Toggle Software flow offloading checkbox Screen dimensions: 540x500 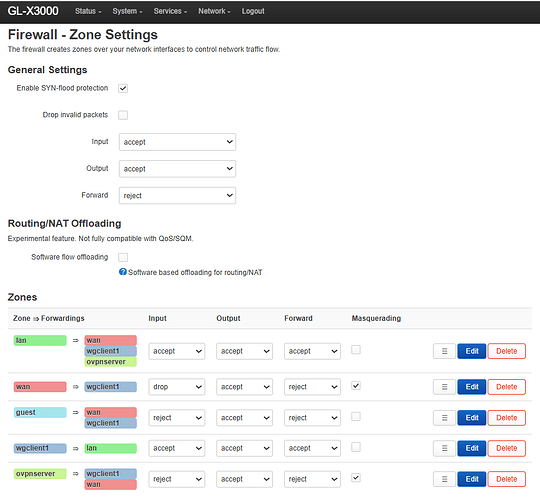123,257
